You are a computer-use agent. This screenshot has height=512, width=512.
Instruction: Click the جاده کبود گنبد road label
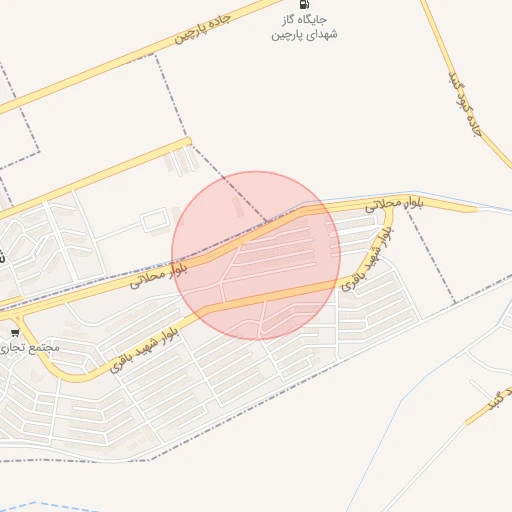[x=465, y=104]
